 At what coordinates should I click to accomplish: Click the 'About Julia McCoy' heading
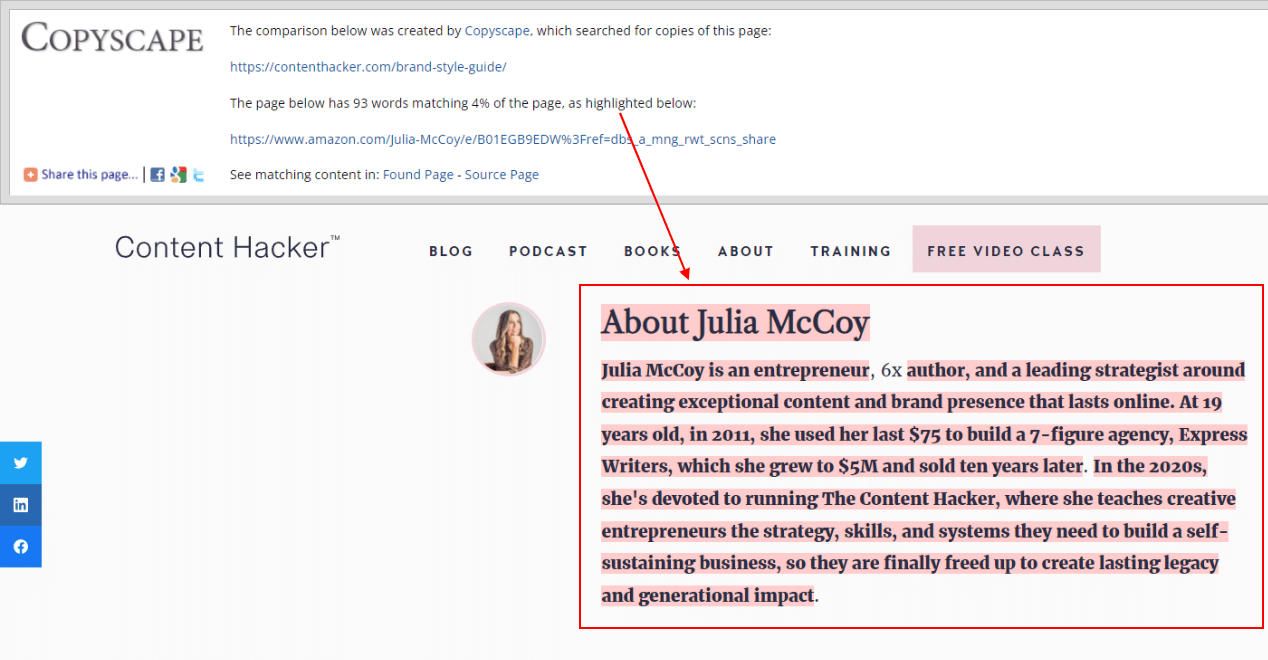(735, 323)
